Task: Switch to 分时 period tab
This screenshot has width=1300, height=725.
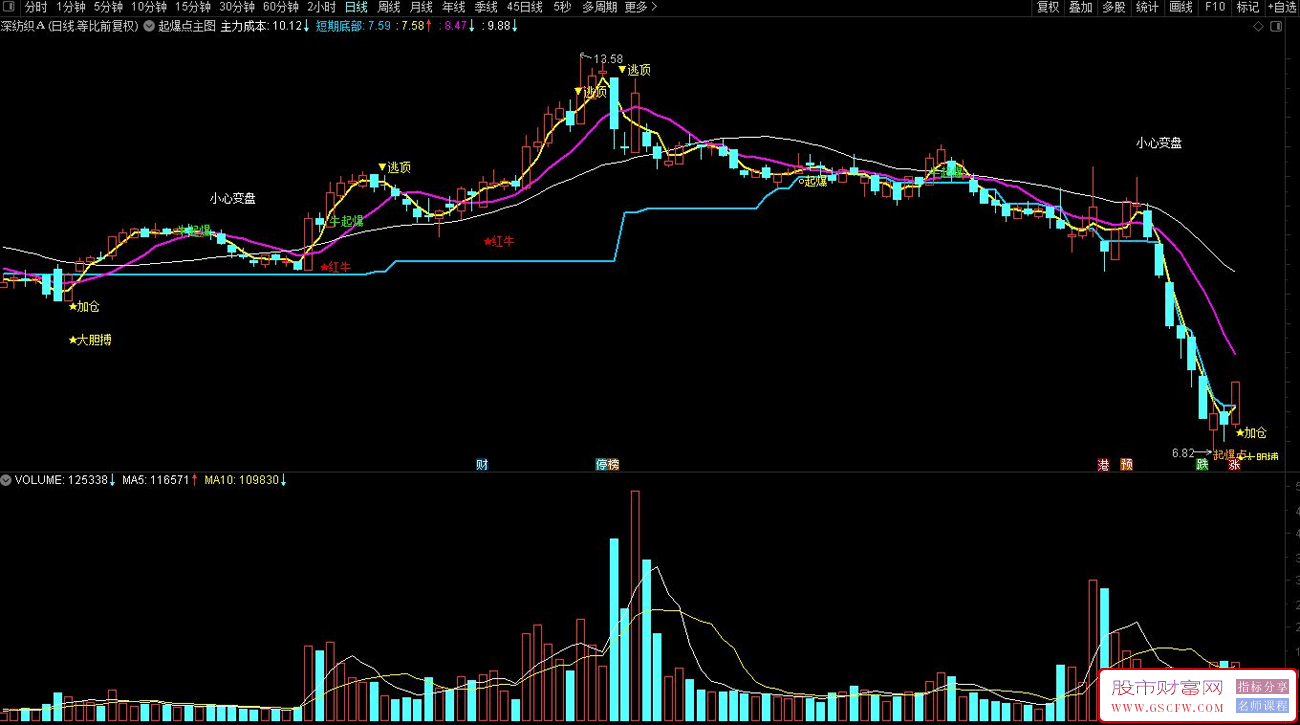Action: (x=36, y=7)
